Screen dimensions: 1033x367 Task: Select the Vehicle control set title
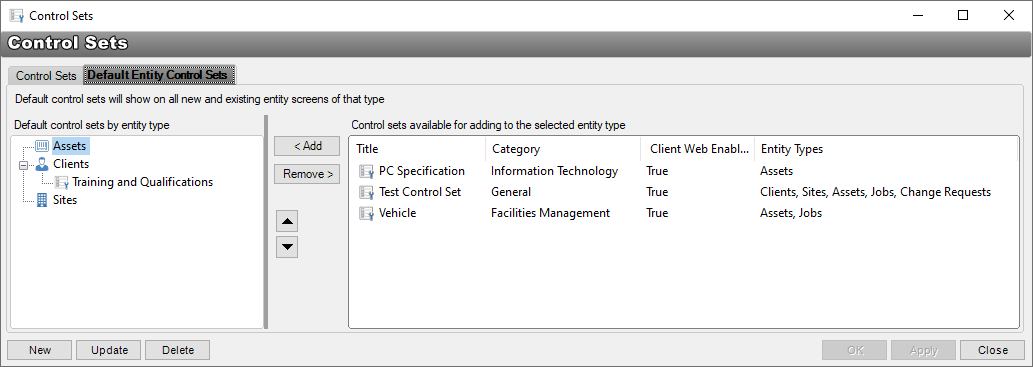coord(397,213)
